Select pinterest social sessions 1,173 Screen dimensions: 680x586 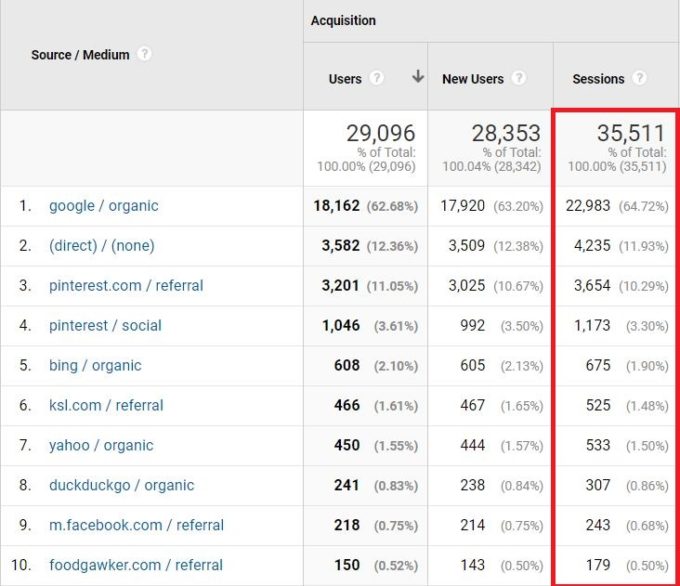tap(592, 325)
